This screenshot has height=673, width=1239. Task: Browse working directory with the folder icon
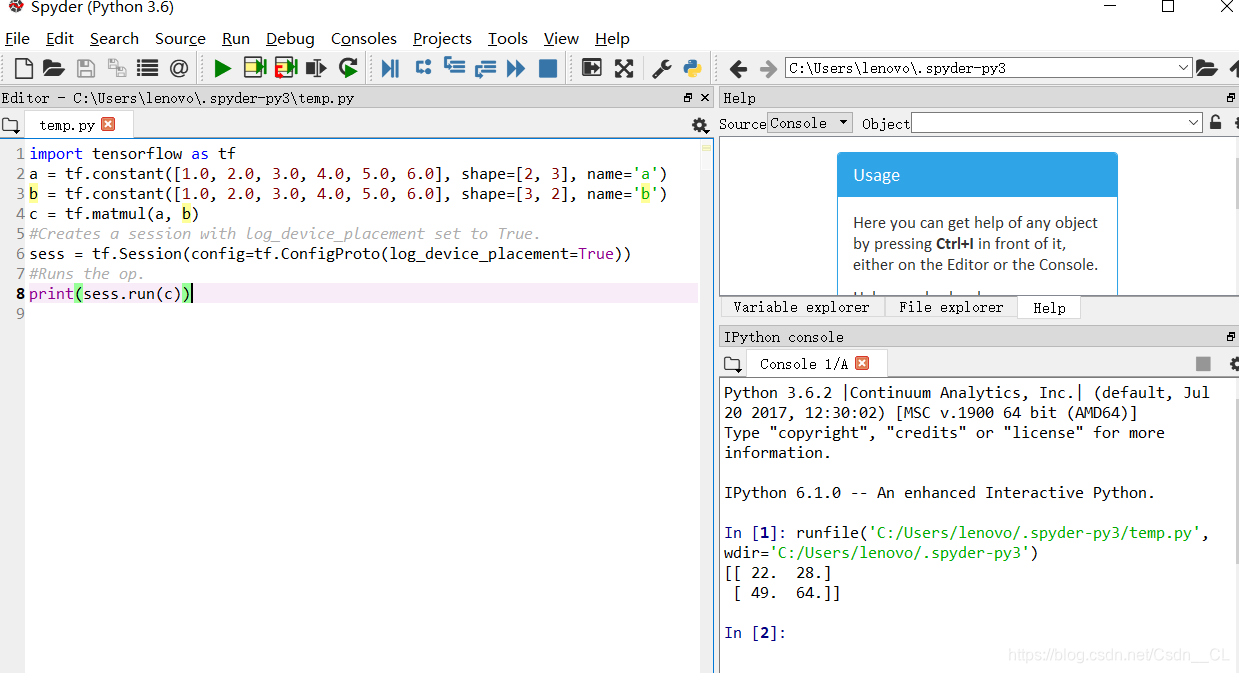click(1207, 68)
